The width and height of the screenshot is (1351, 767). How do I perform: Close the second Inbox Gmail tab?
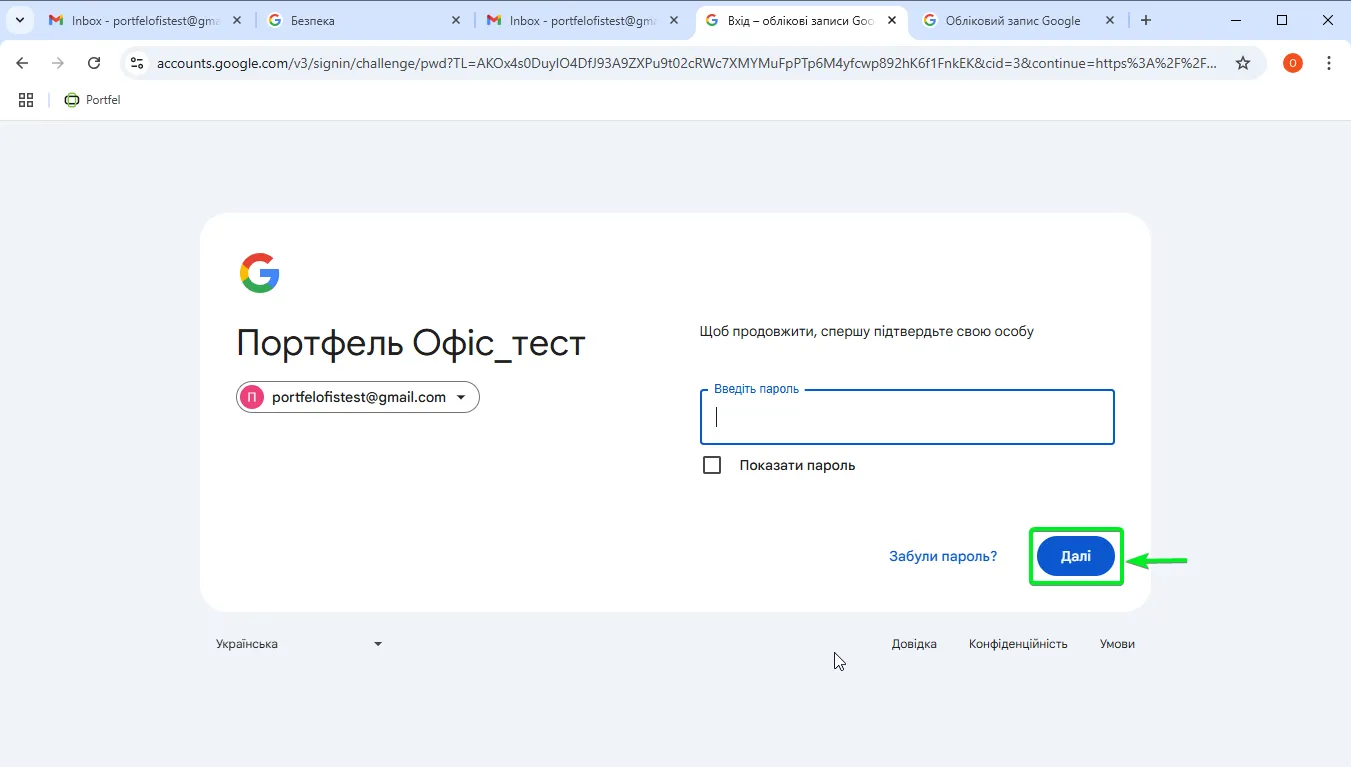tap(675, 20)
